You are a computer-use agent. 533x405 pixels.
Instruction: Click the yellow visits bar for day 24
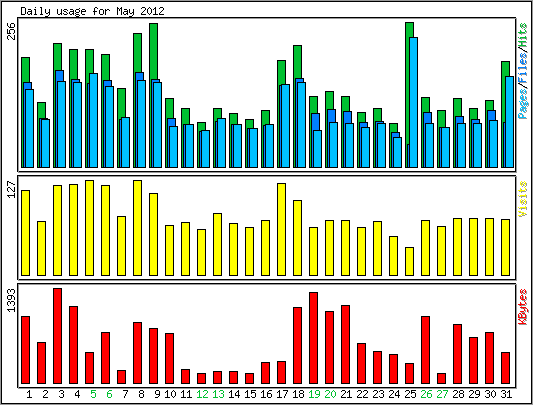click(394, 256)
